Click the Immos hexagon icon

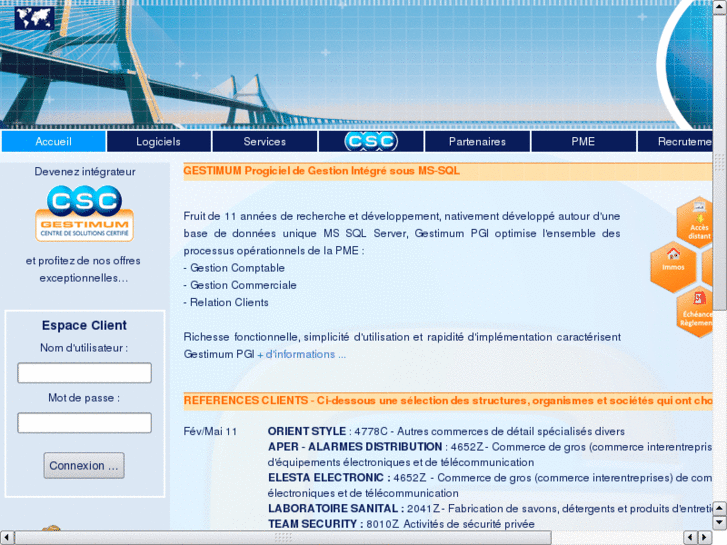(x=673, y=267)
